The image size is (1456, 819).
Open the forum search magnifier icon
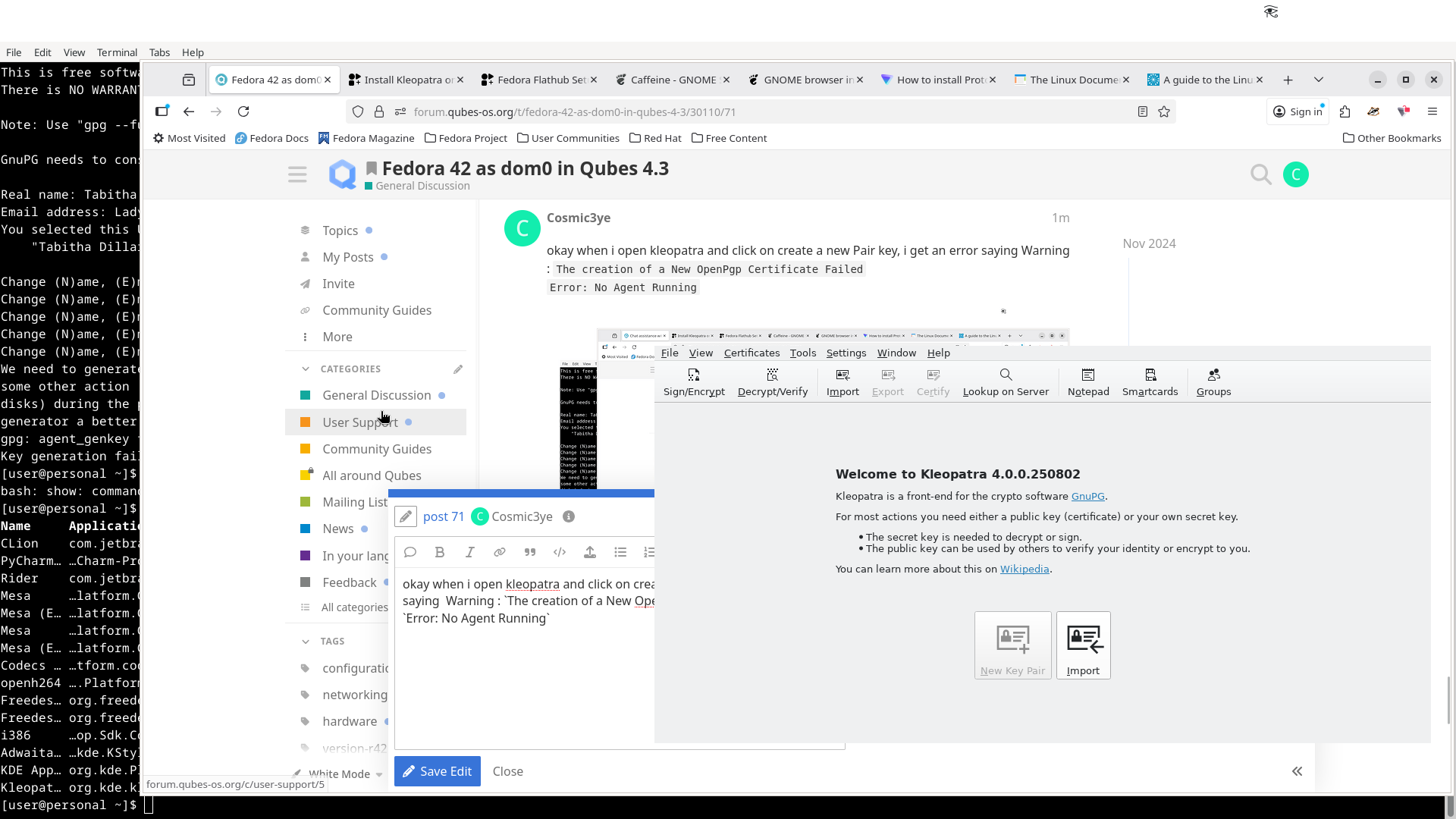click(x=1260, y=174)
